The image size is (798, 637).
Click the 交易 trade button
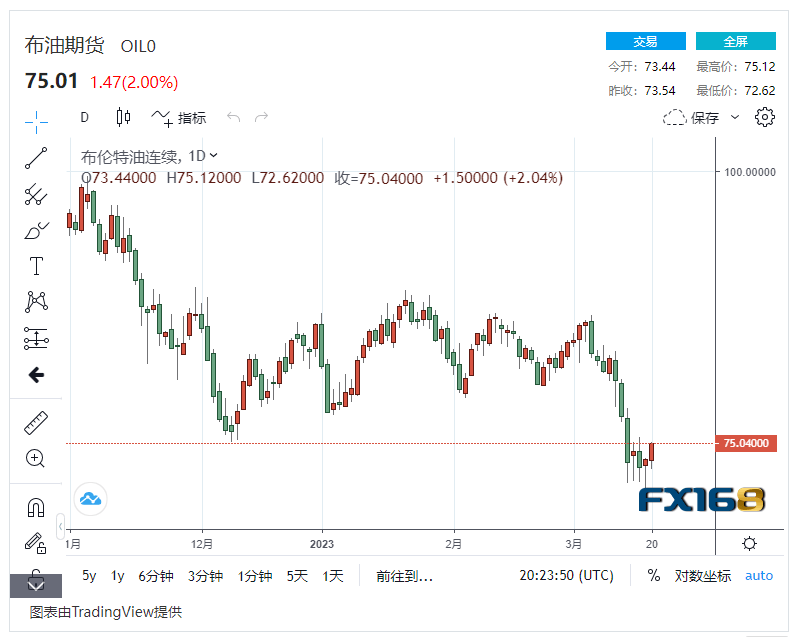coord(646,41)
